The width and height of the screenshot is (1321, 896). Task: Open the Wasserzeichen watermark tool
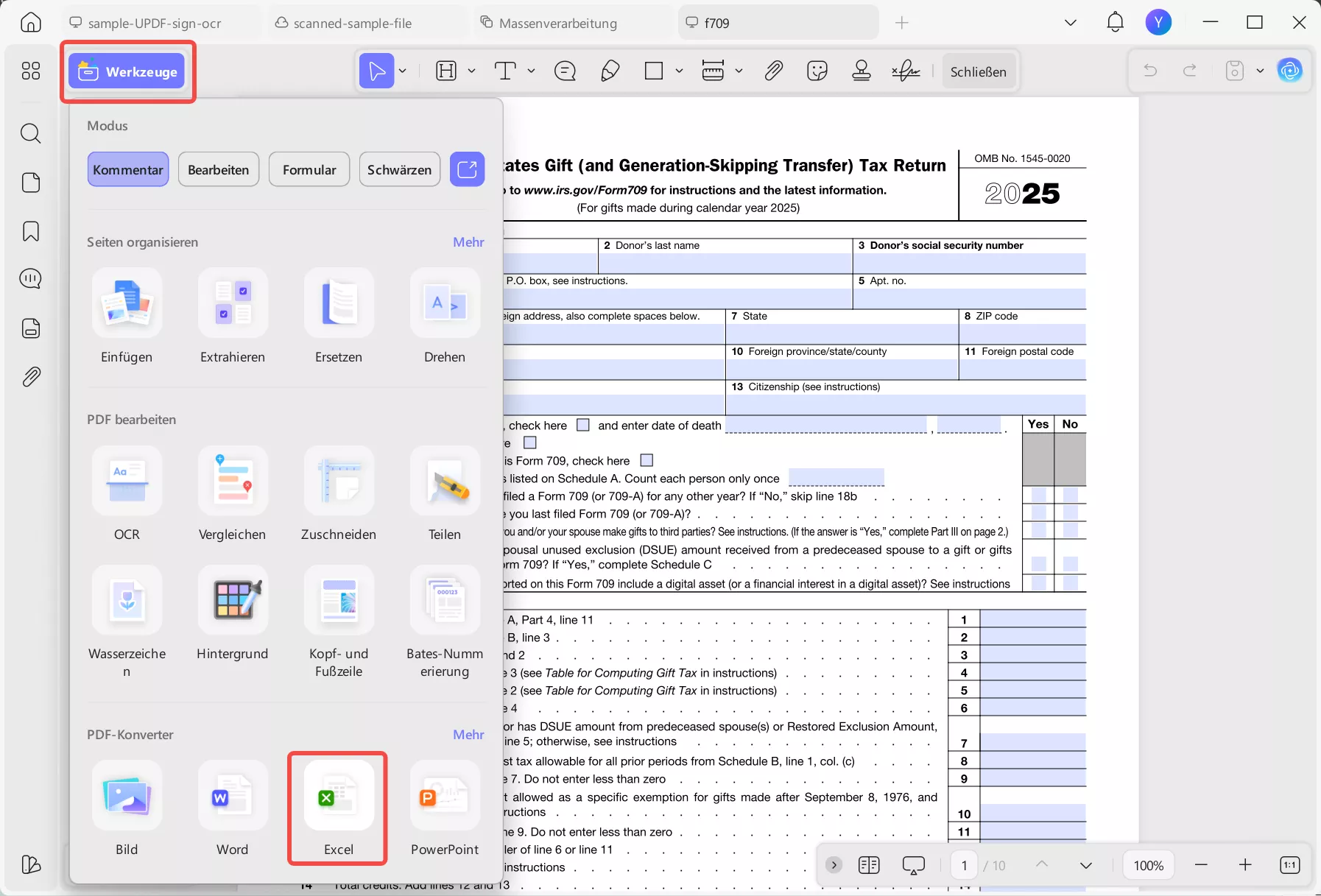pos(127,622)
